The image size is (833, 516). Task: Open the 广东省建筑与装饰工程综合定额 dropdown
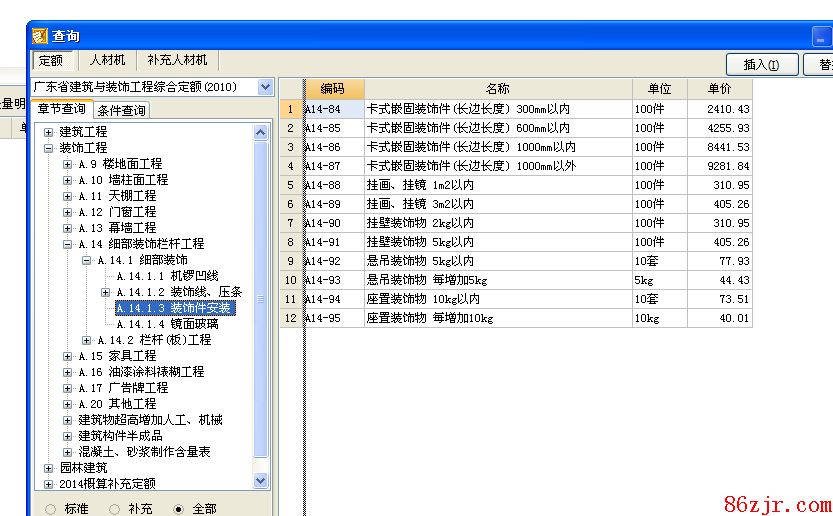tap(265, 87)
